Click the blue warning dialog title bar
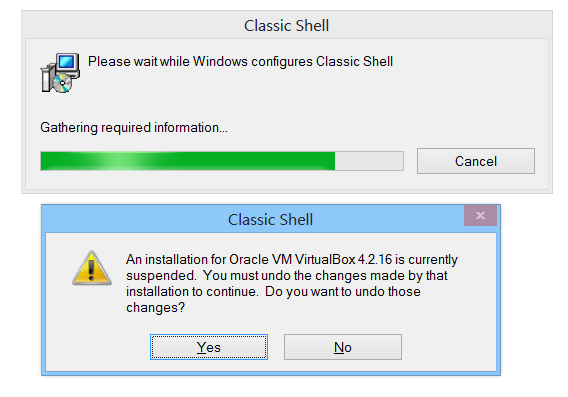Viewport: 568px width, 397px height. click(x=254, y=220)
